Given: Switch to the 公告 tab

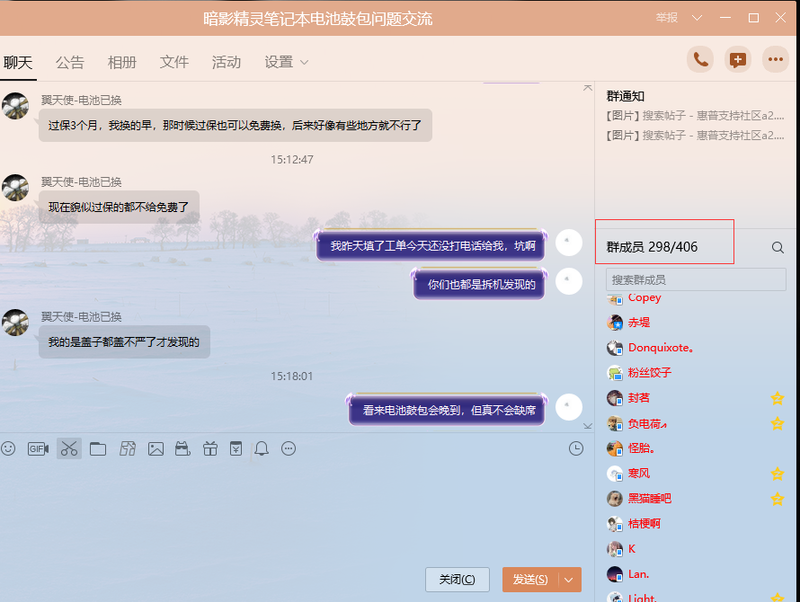Looking at the screenshot, I should 70,62.
